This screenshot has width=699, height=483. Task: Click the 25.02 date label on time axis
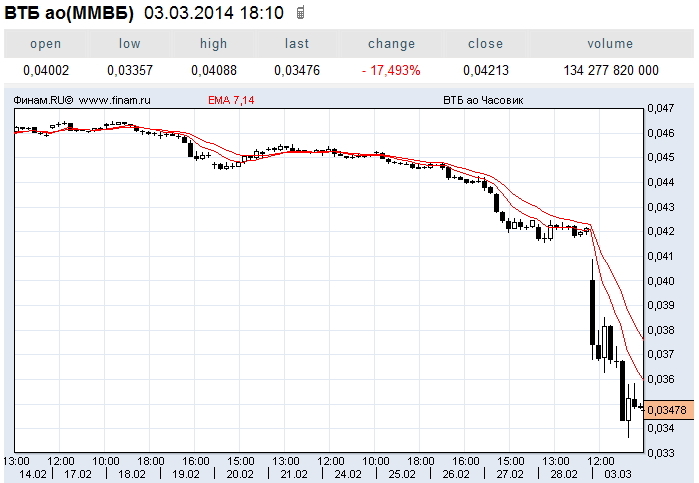point(402,475)
